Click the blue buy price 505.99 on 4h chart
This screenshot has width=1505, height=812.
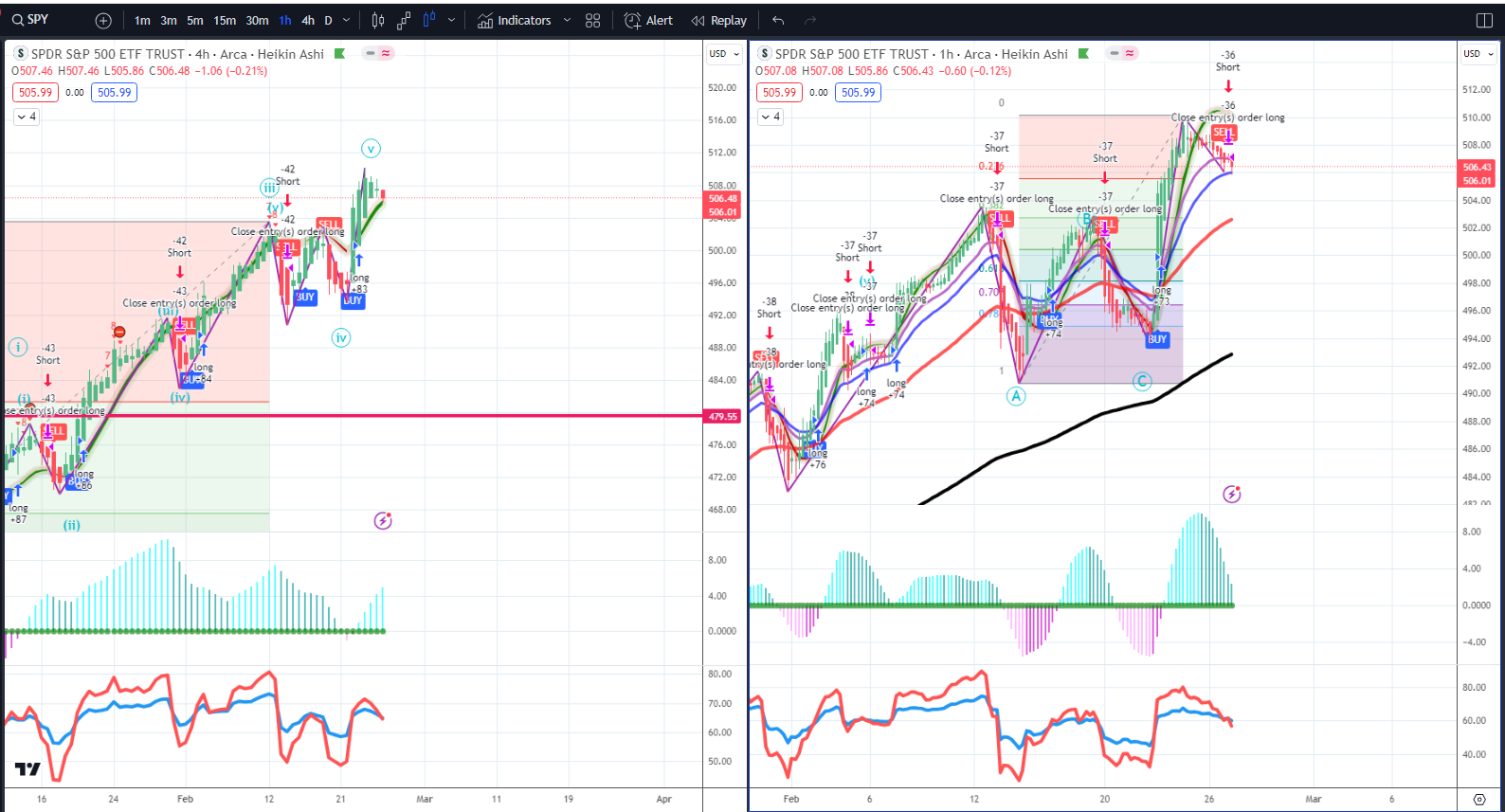114,93
